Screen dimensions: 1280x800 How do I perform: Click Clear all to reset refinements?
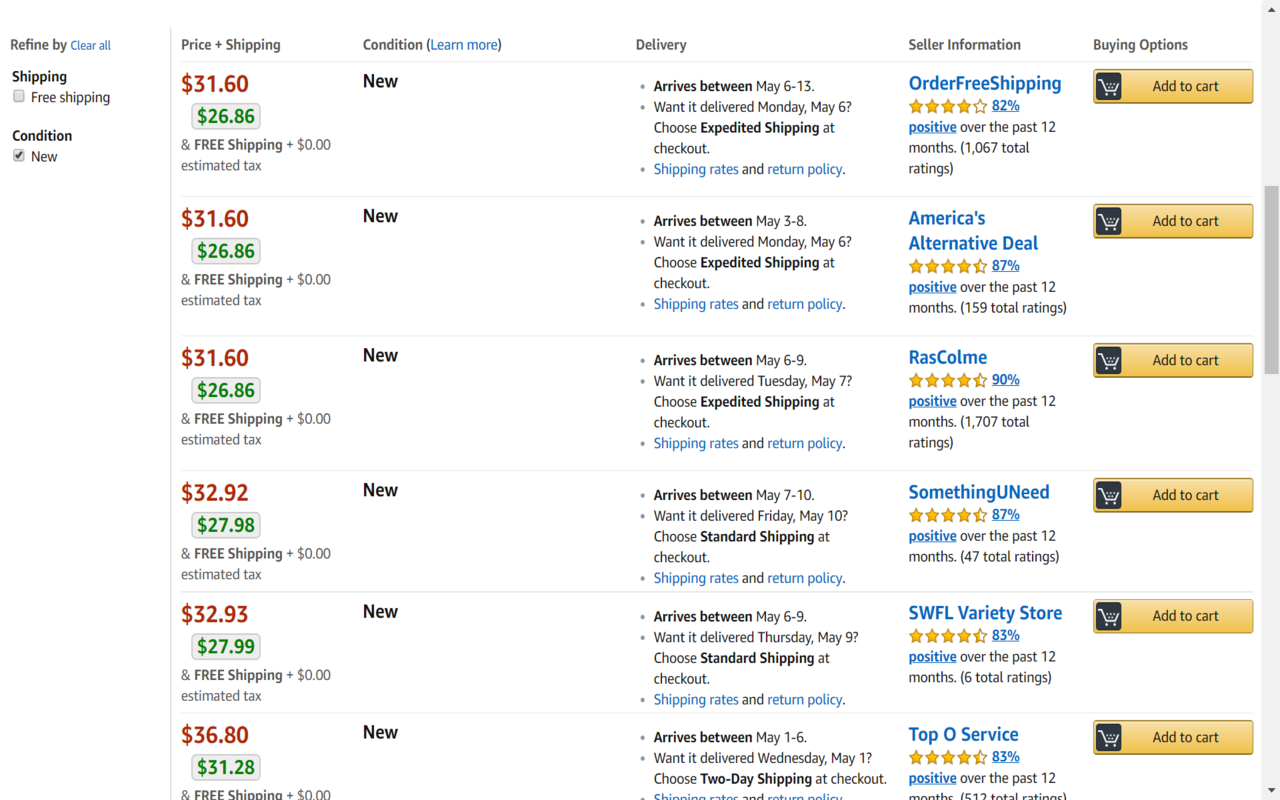[90, 45]
